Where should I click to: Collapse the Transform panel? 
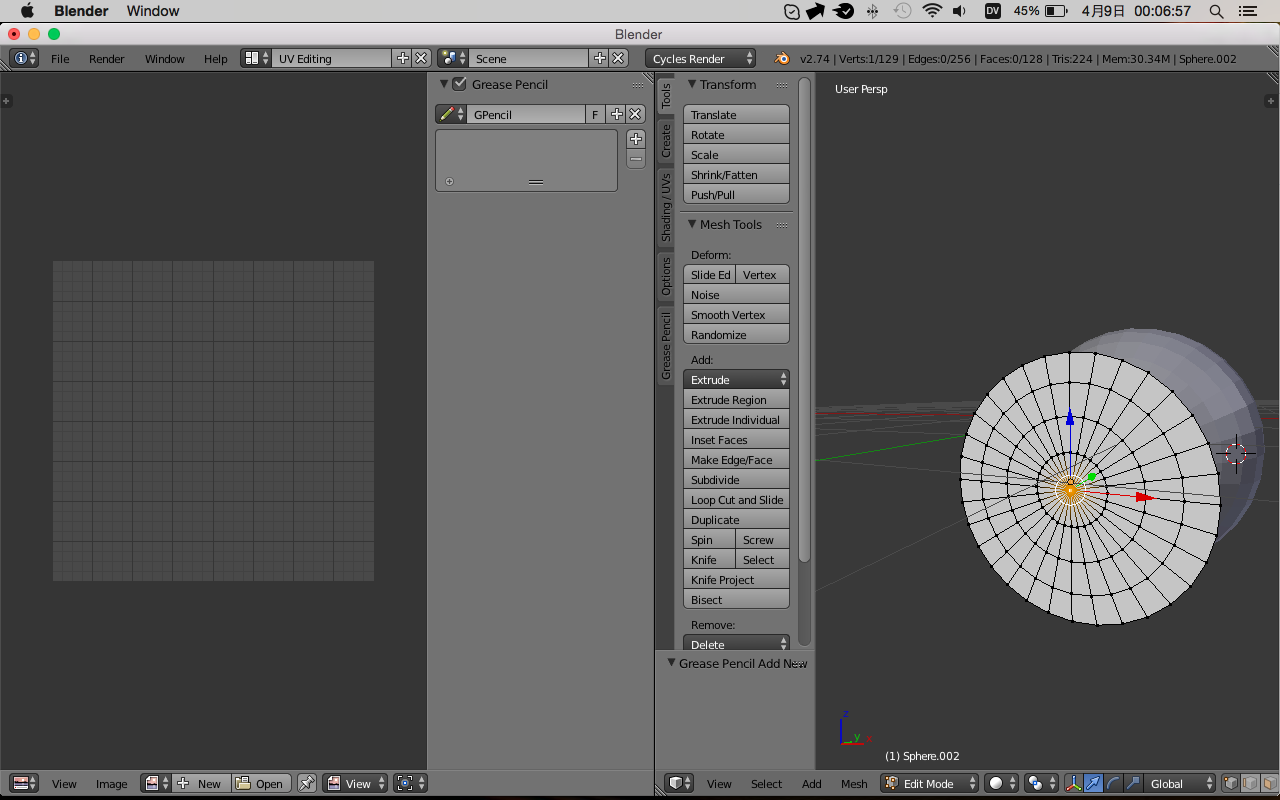(692, 84)
